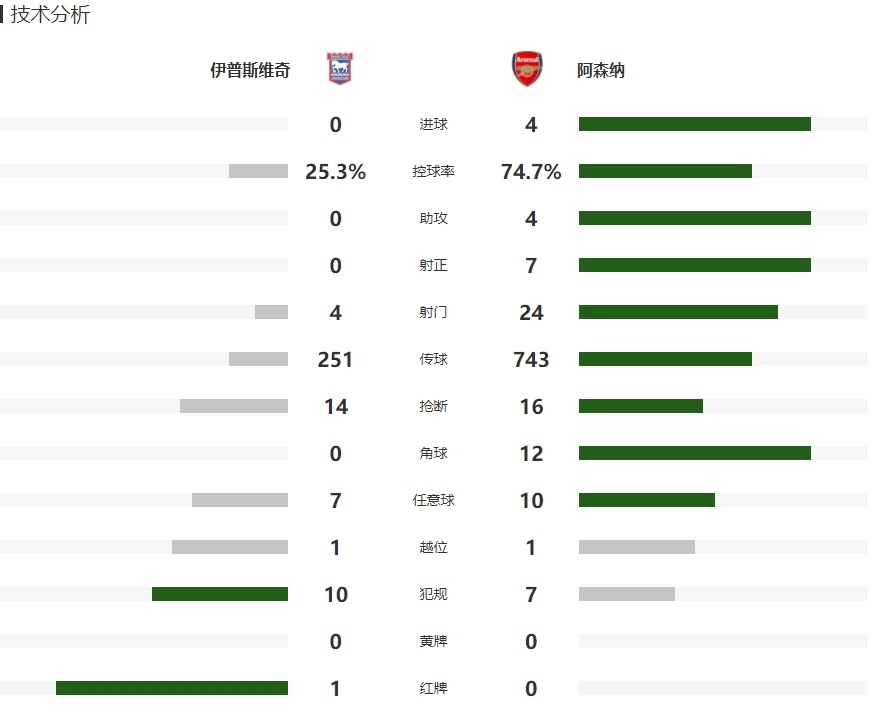Click Ipswich's 25.3% possession value

click(335, 171)
